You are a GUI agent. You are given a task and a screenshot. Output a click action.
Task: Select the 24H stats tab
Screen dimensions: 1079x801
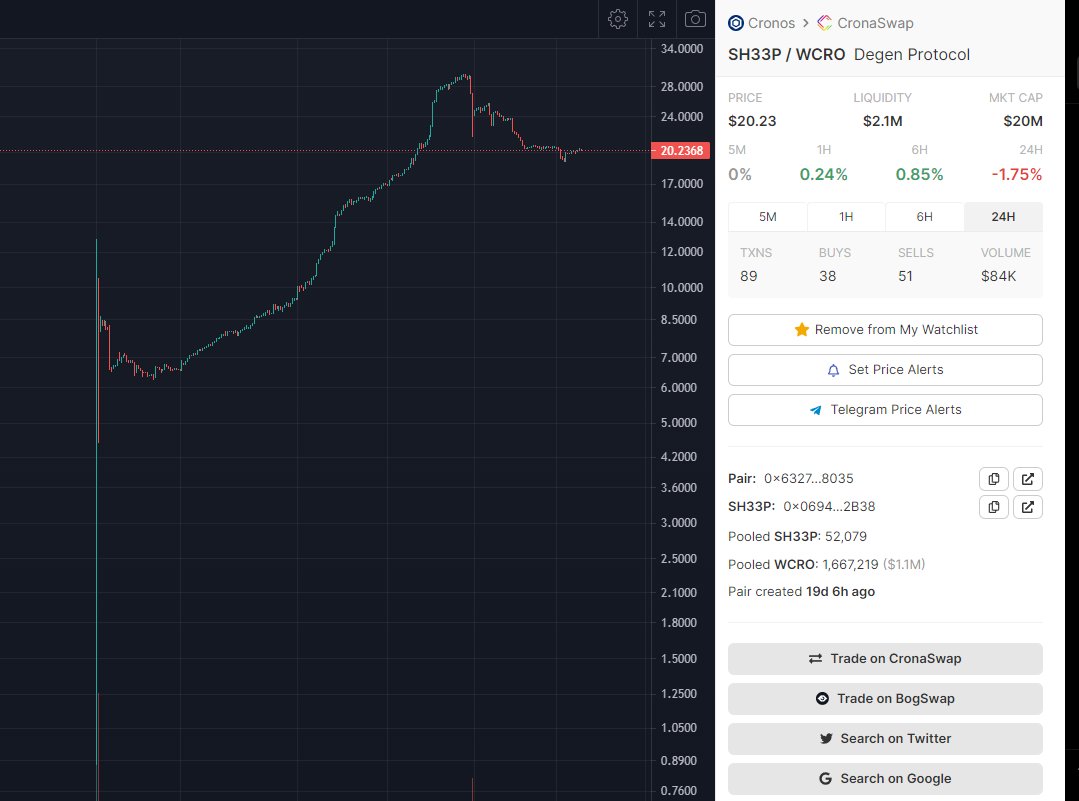pos(1003,217)
